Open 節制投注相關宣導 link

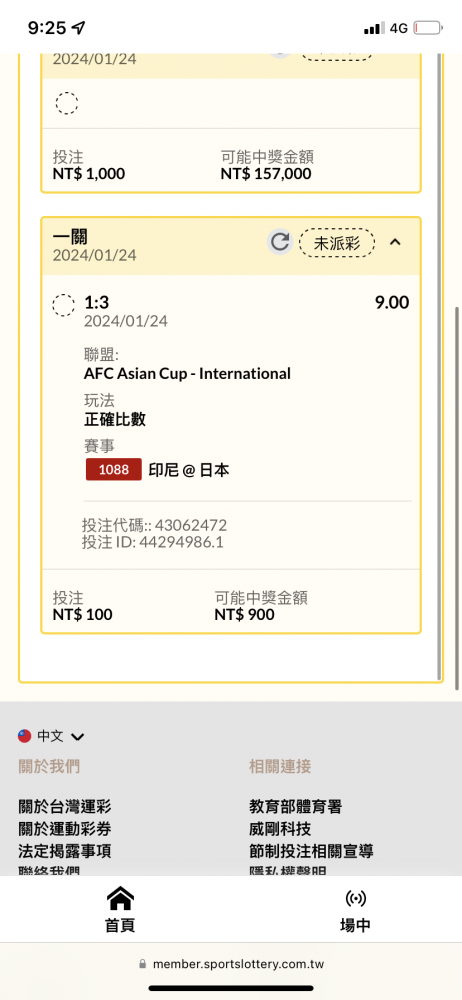click(x=311, y=851)
